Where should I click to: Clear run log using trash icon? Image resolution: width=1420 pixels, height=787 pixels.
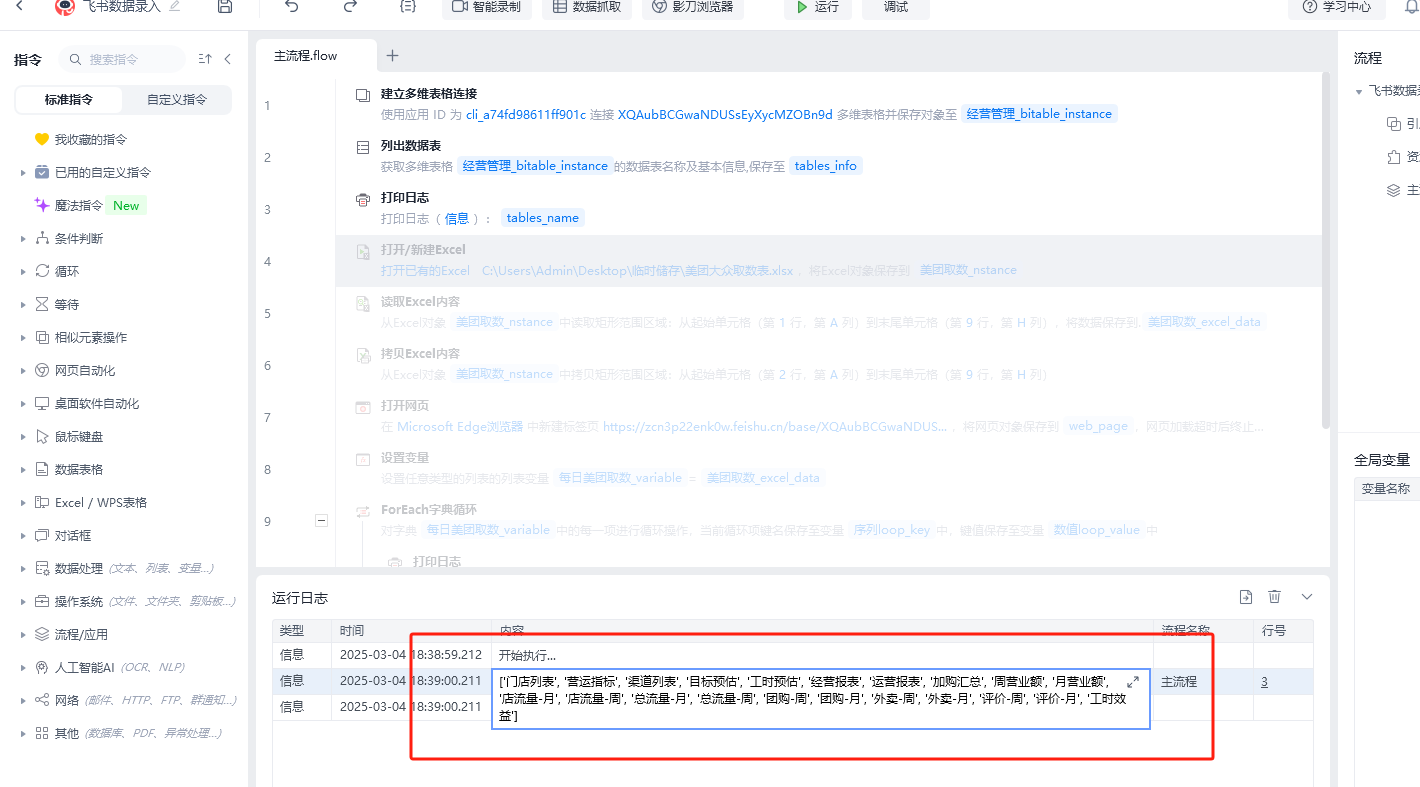[x=1274, y=597]
